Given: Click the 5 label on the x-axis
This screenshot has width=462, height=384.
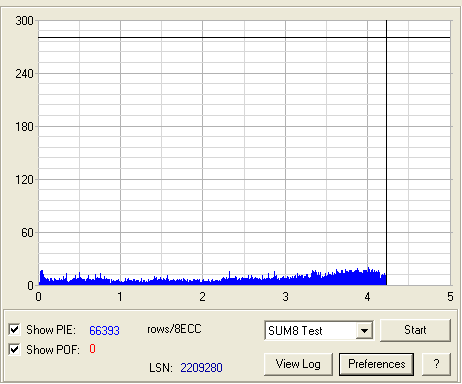Looking at the screenshot, I should [x=450, y=297].
